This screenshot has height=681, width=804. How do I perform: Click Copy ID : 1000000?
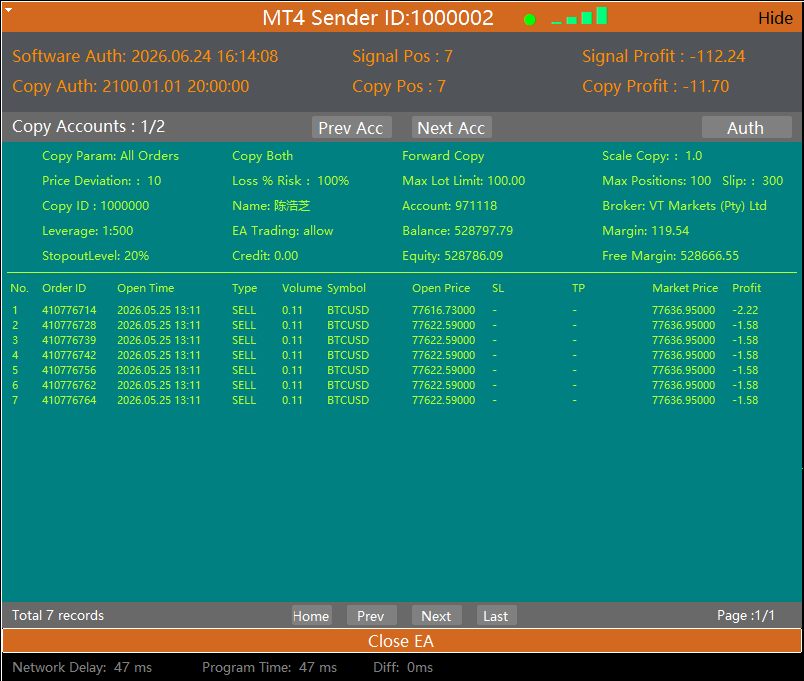95,206
